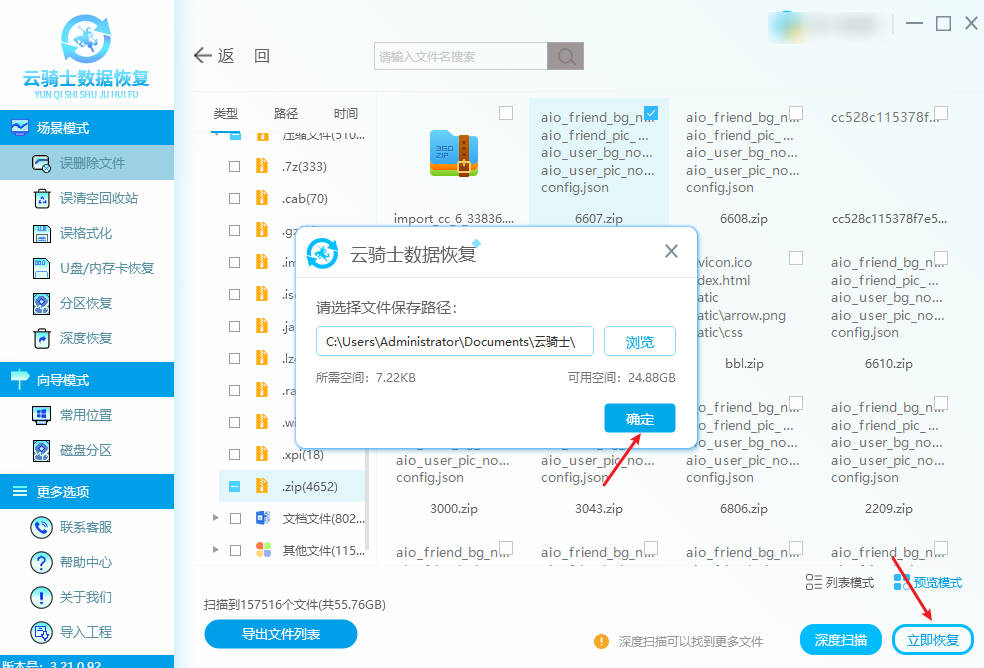Choose the 误格式化 format recovery option
Image resolution: width=984 pixels, height=668 pixels.
coord(87,234)
